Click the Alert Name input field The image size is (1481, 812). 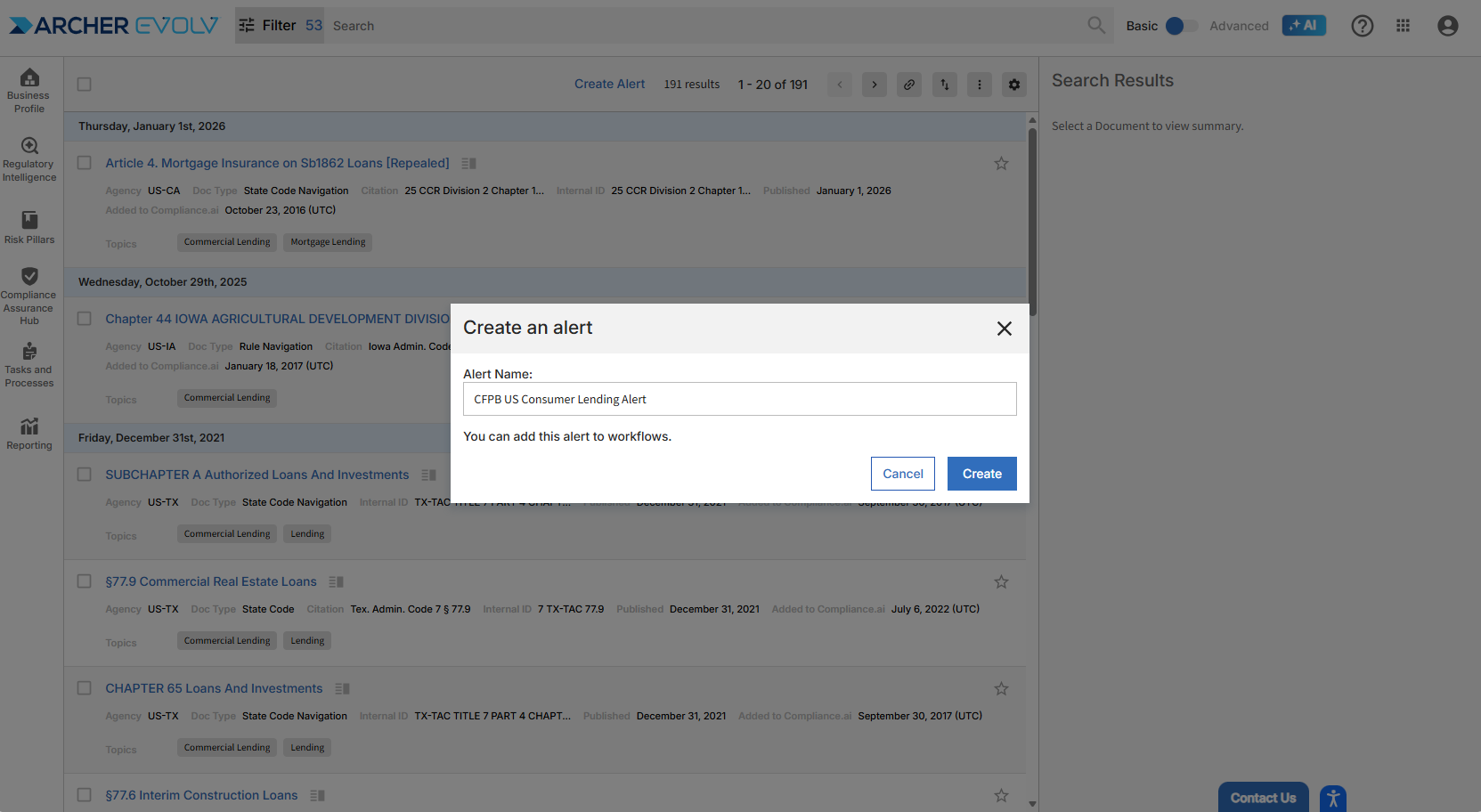739,399
